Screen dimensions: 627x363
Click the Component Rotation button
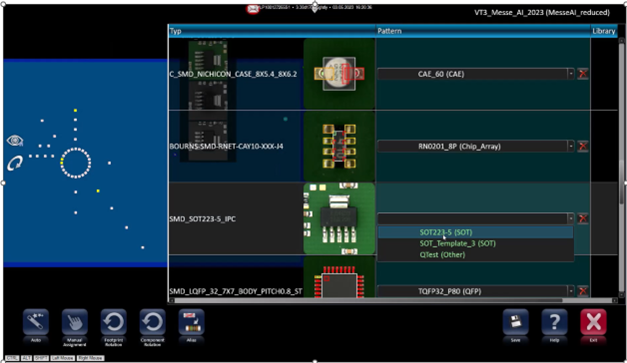pyautogui.click(x=152, y=322)
